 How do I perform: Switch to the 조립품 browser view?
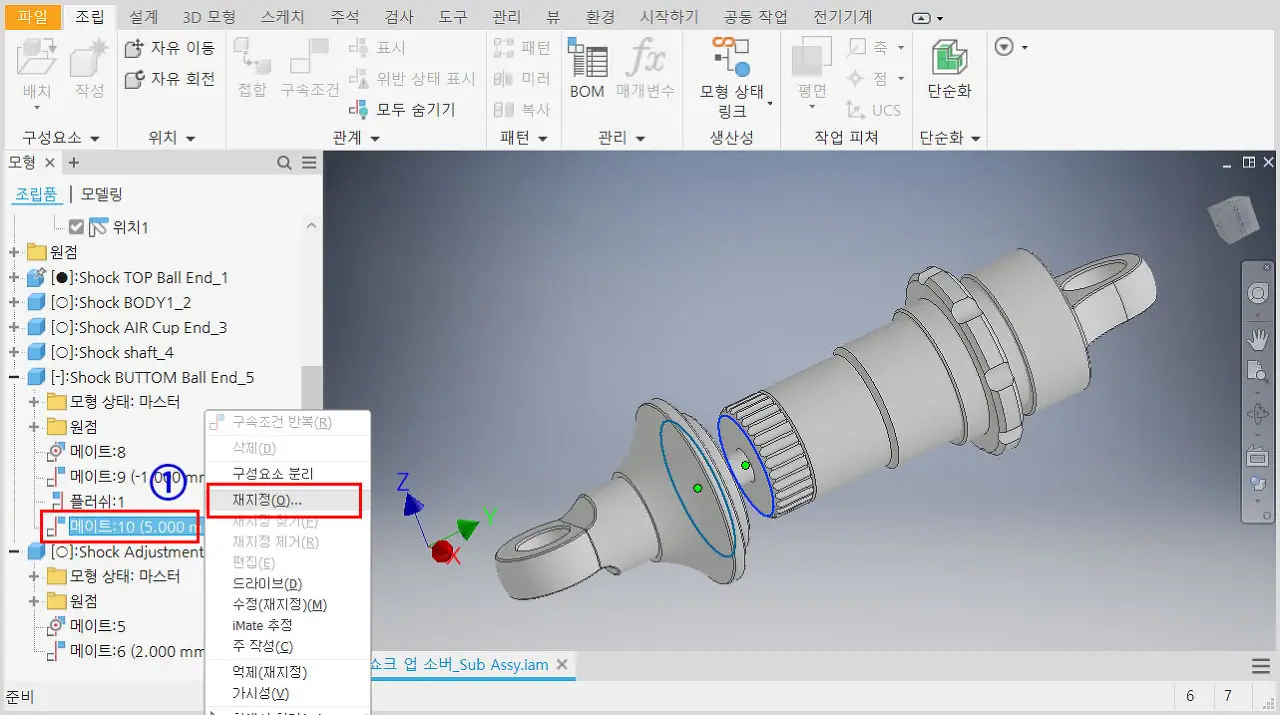tap(36, 194)
